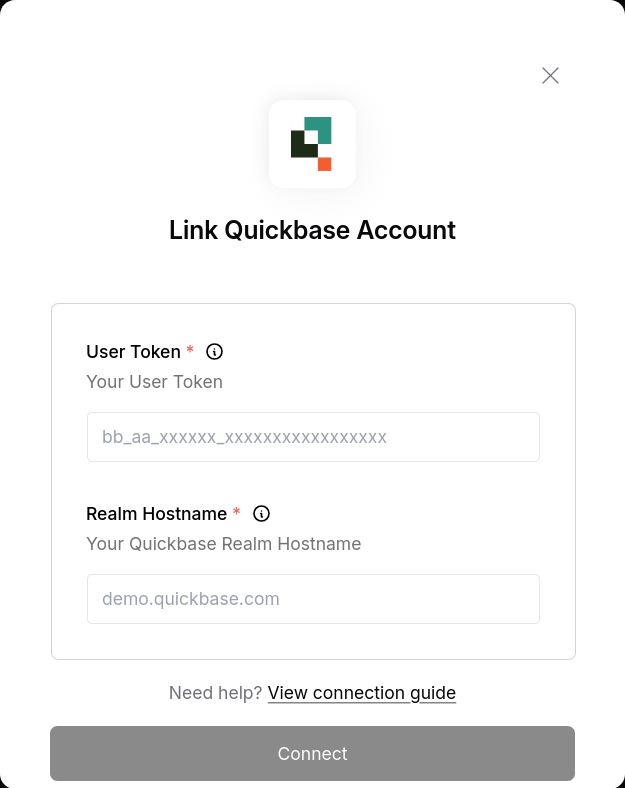Screen dimensions: 625x788
Task: Click the User Token field label
Action: coord(133,352)
